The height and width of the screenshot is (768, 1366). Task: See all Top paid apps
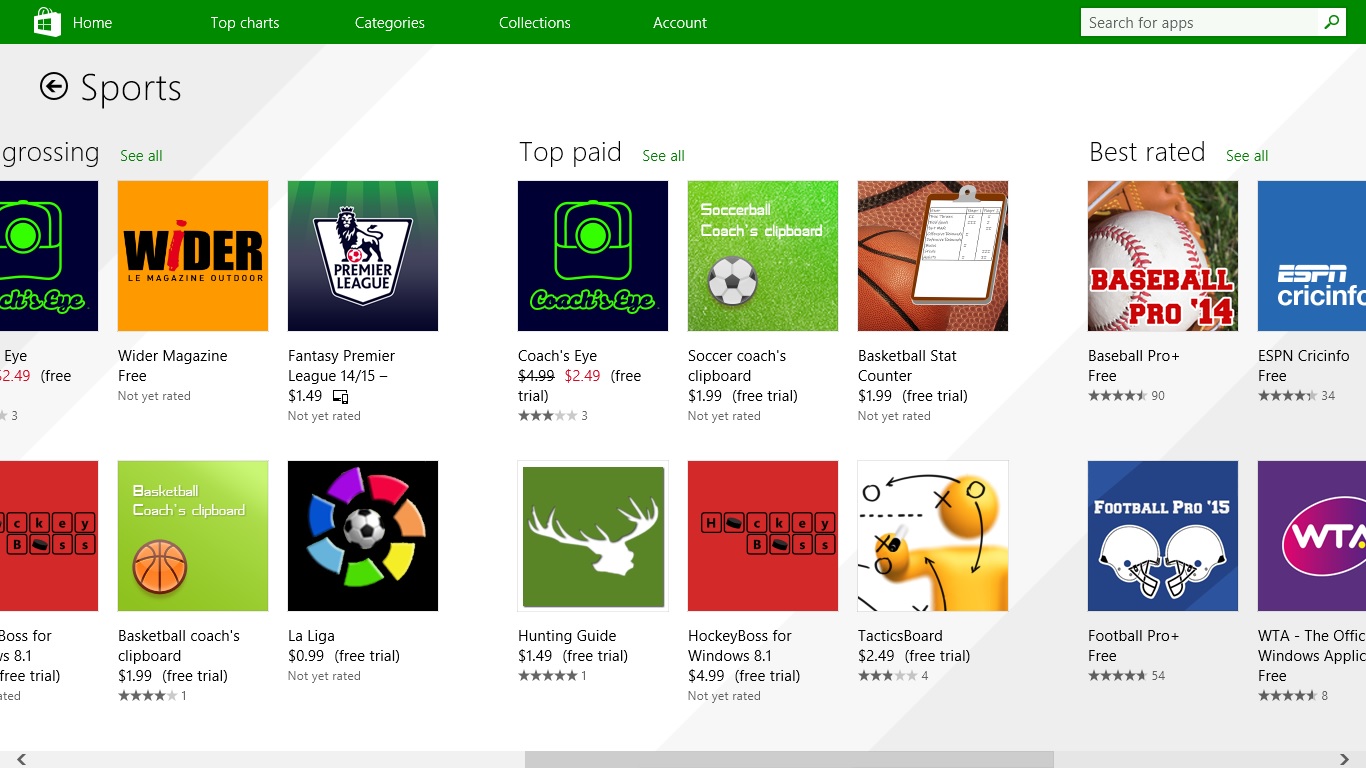pyautogui.click(x=663, y=156)
